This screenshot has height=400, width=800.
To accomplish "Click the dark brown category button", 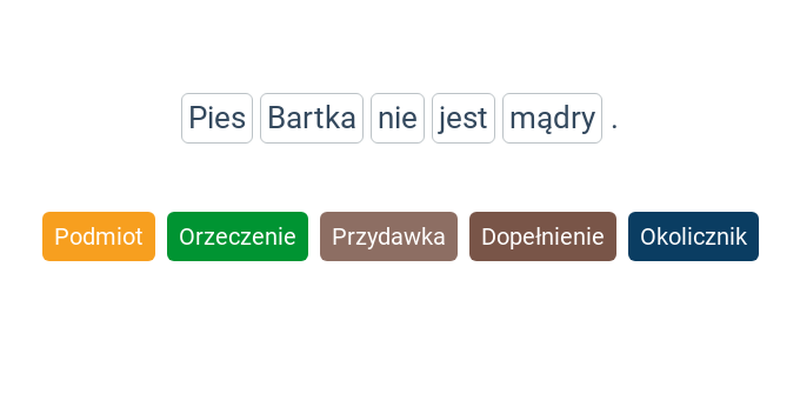I will click(543, 236).
